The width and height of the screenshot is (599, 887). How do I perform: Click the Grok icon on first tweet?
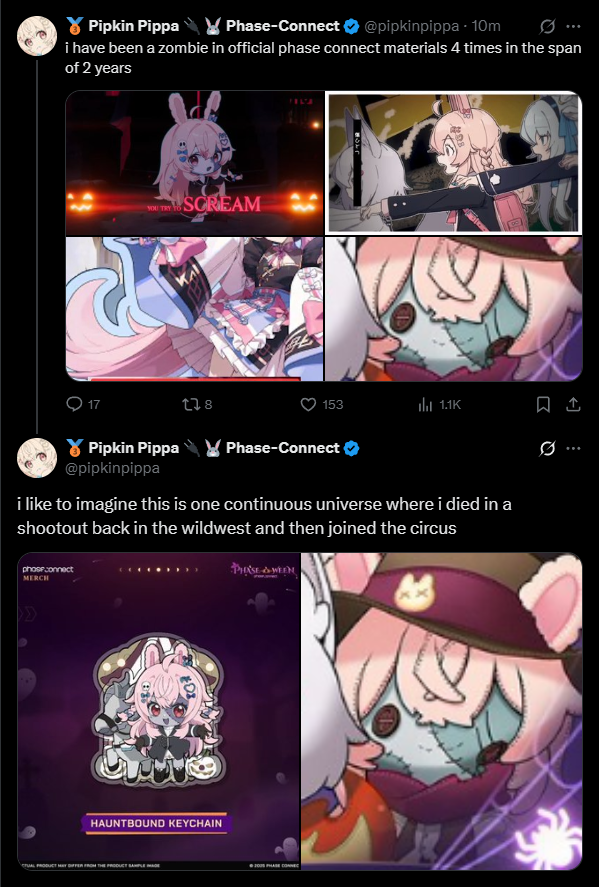click(x=547, y=26)
